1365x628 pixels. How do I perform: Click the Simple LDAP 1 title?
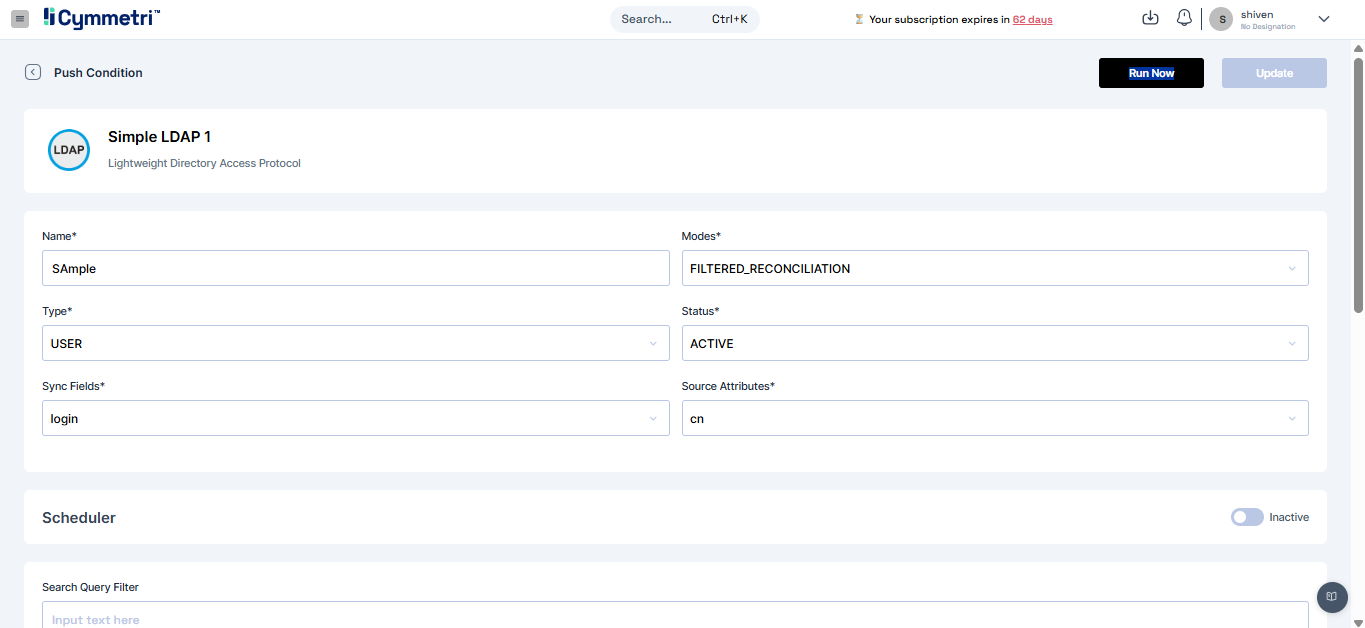coord(159,137)
